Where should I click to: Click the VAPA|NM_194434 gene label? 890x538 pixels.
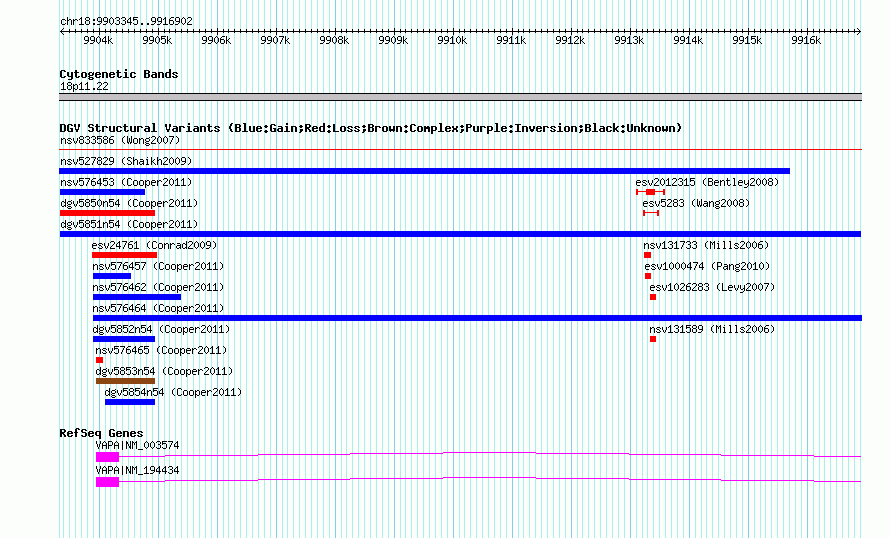(137, 470)
